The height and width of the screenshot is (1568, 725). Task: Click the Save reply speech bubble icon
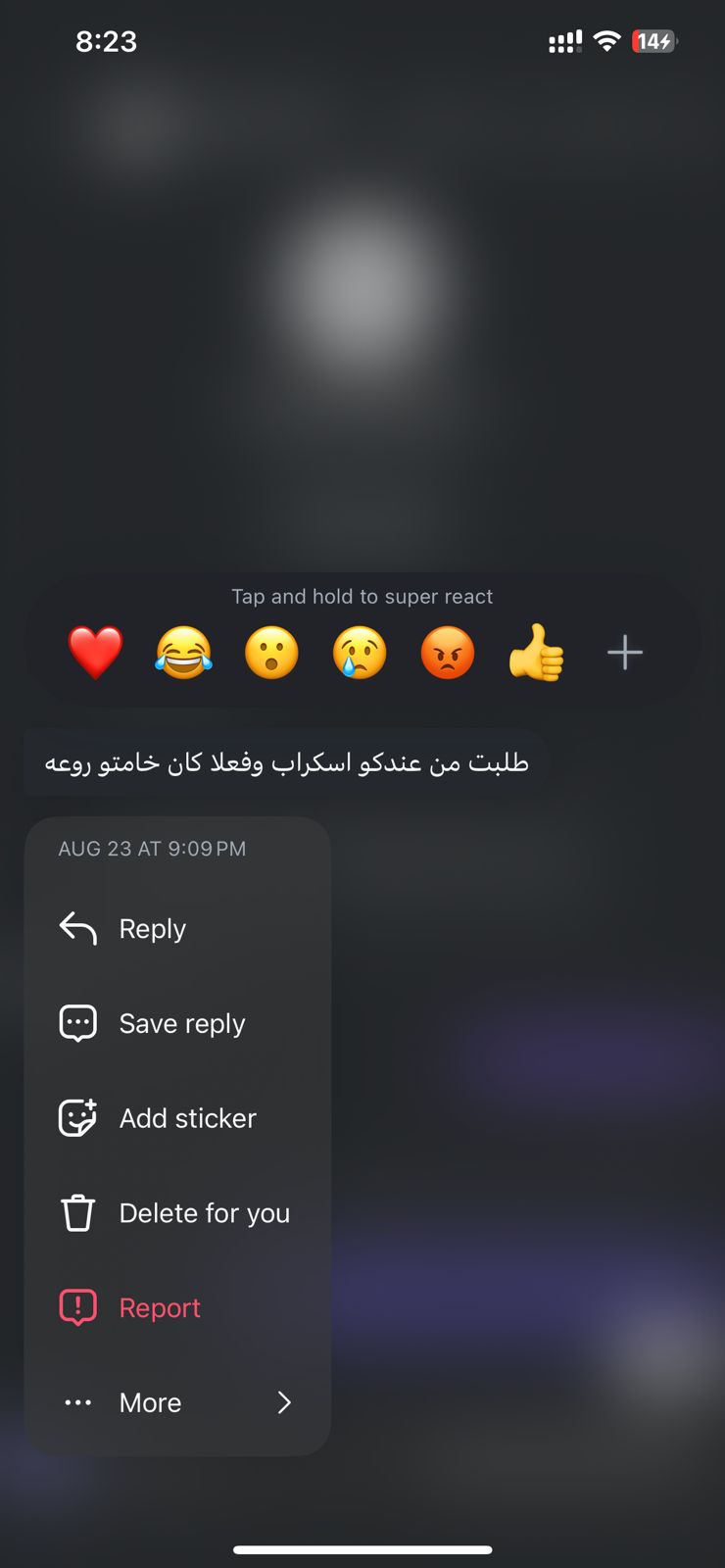pyautogui.click(x=78, y=1022)
